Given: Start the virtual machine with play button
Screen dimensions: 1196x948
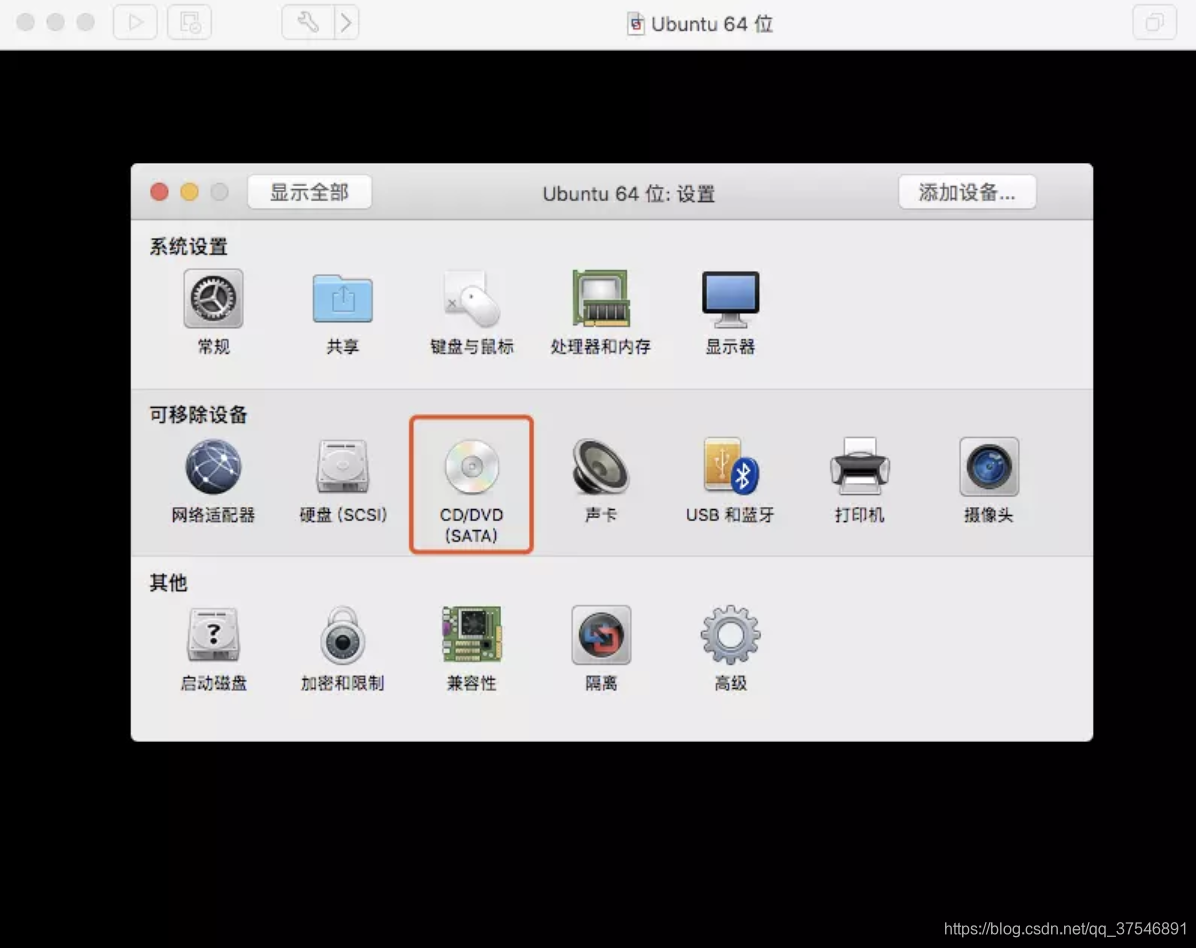Looking at the screenshot, I should coord(135,22).
